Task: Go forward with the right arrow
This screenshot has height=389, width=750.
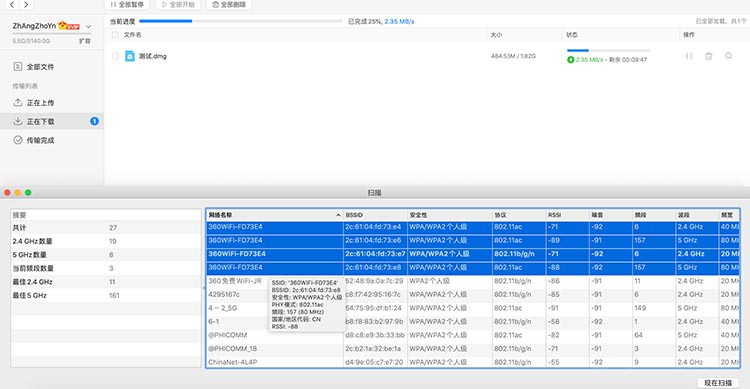Action: point(26,4)
